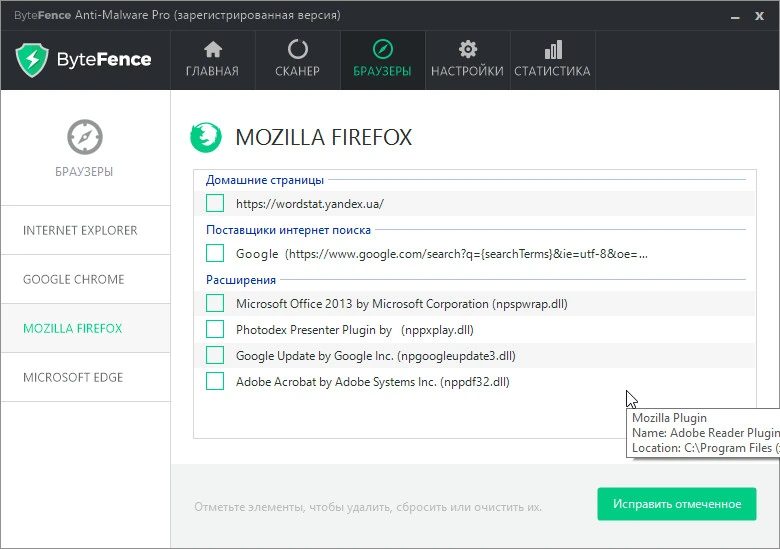The width and height of the screenshot is (780, 549).
Task: Switch to the Сканер tab
Action: tap(297, 60)
